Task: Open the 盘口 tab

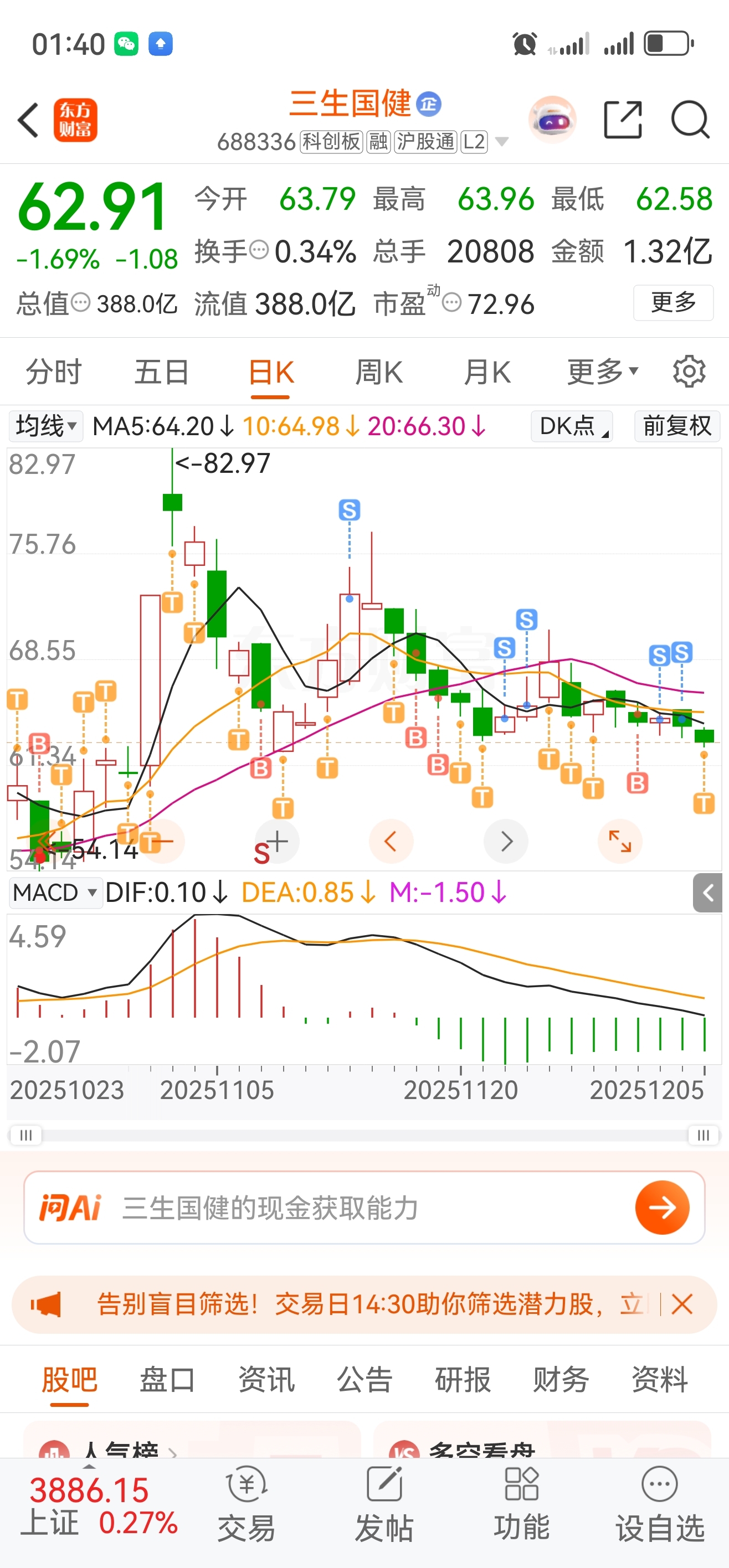Action: pyautogui.click(x=167, y=1379)
